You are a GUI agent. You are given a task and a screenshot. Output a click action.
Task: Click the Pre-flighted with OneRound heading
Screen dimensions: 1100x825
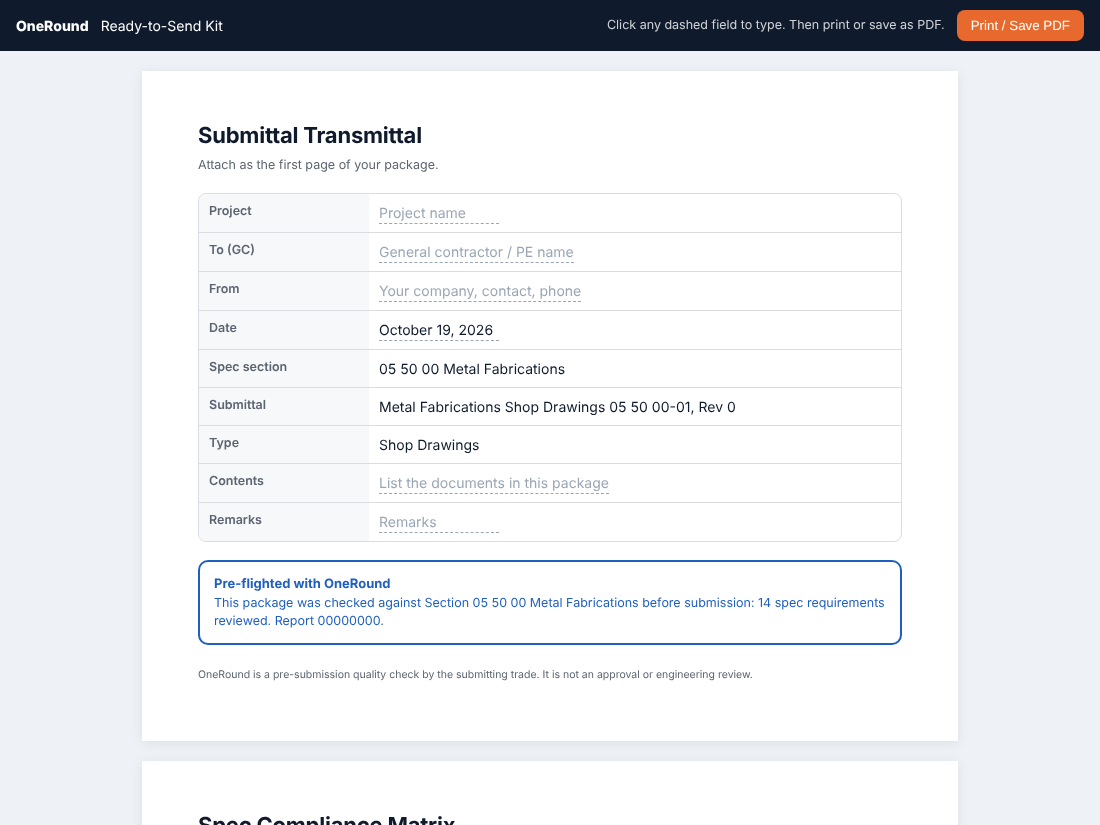pos(302,584)
